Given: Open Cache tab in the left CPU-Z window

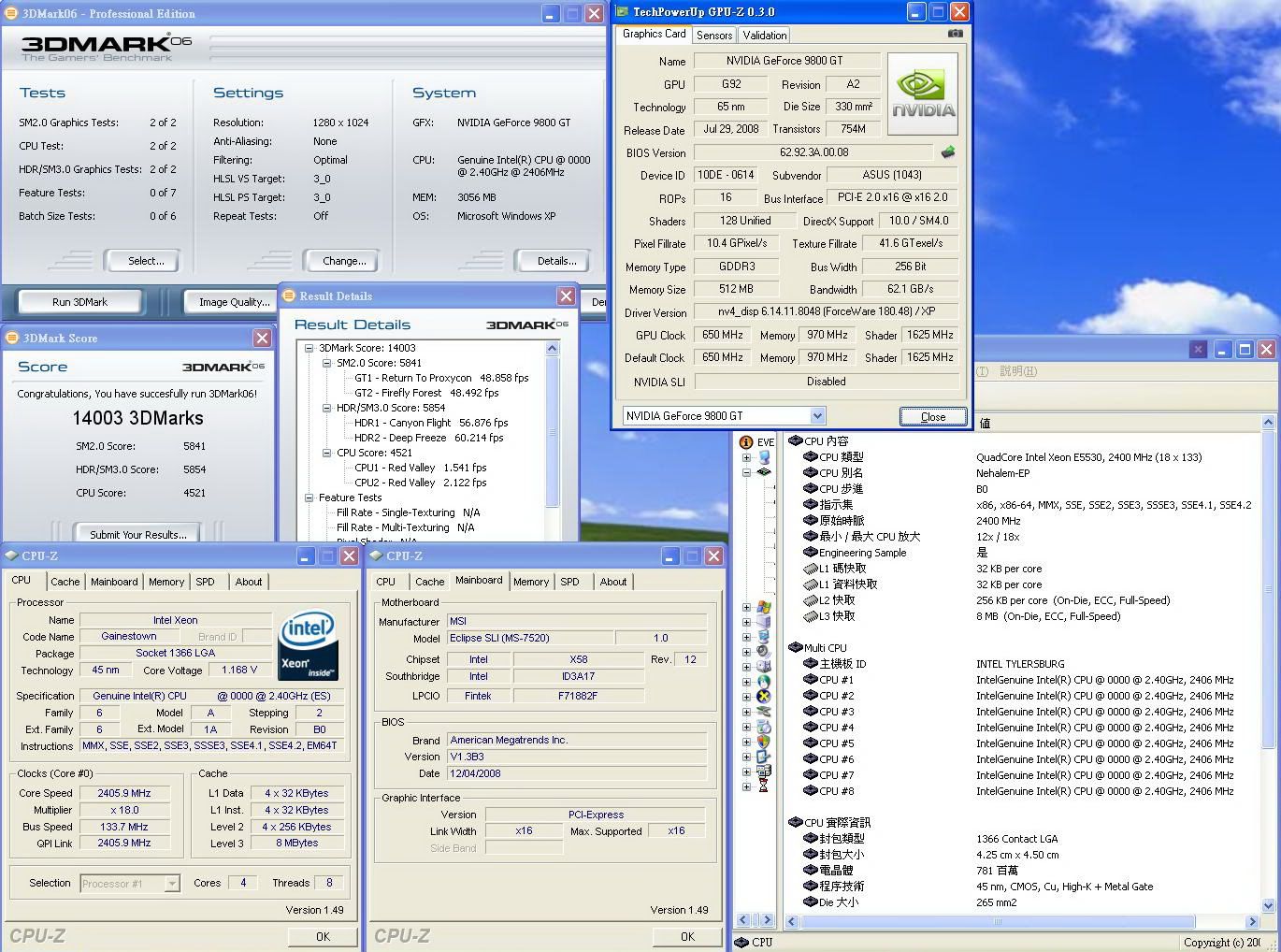Looking at the screenshot, I should pyautogui.click(x=65, y=582).
